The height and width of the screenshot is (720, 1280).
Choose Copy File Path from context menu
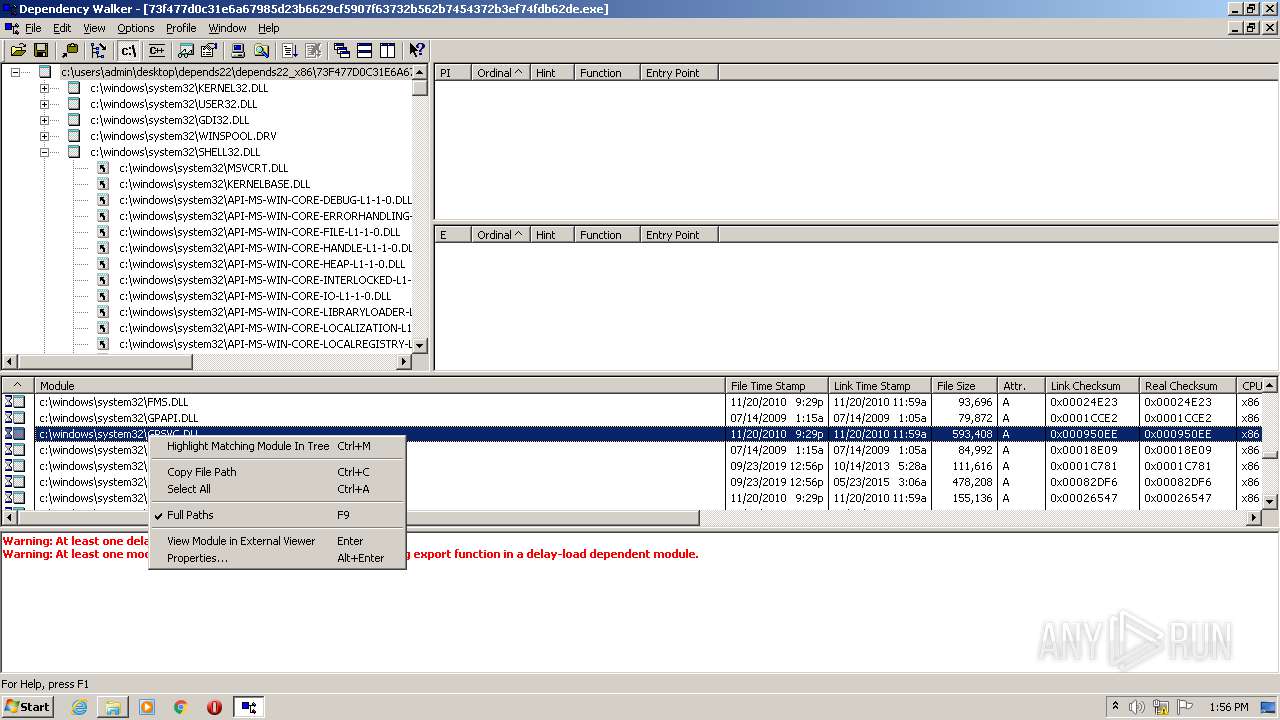277,472
